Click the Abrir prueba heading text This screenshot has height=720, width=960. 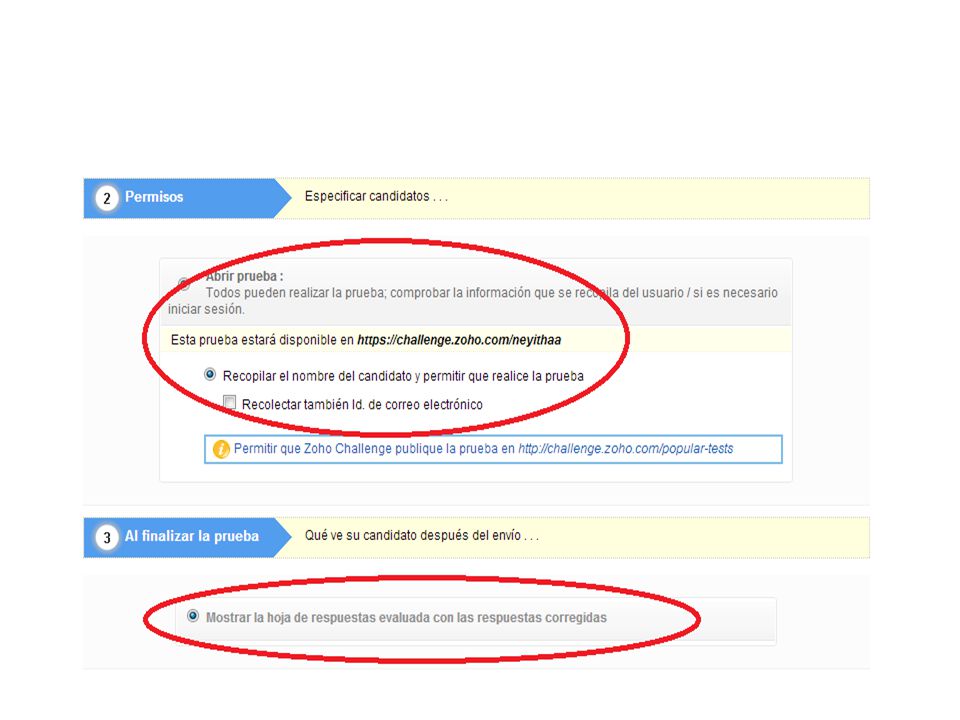[x=244, y=276]
